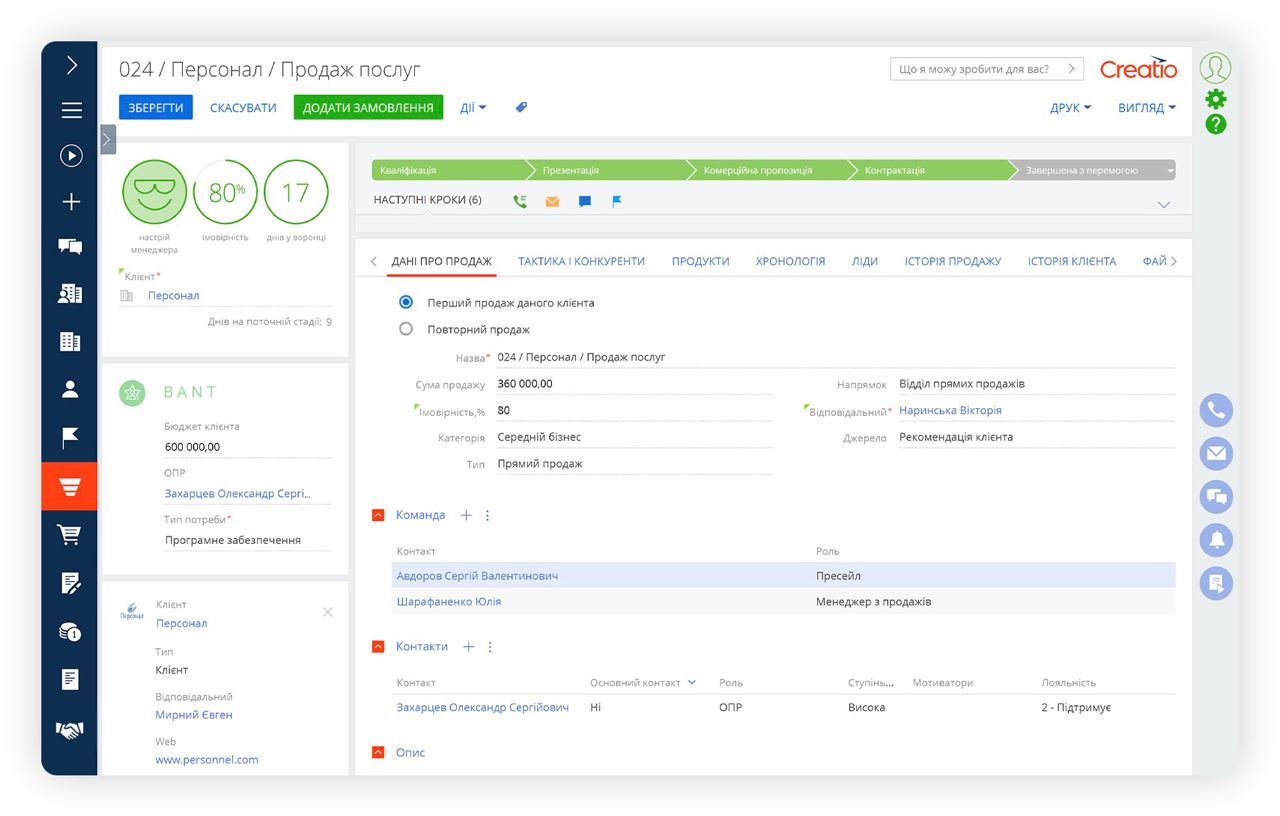
Task: Show more tabs with right arrow
Action: click(x=1174, y=261)
